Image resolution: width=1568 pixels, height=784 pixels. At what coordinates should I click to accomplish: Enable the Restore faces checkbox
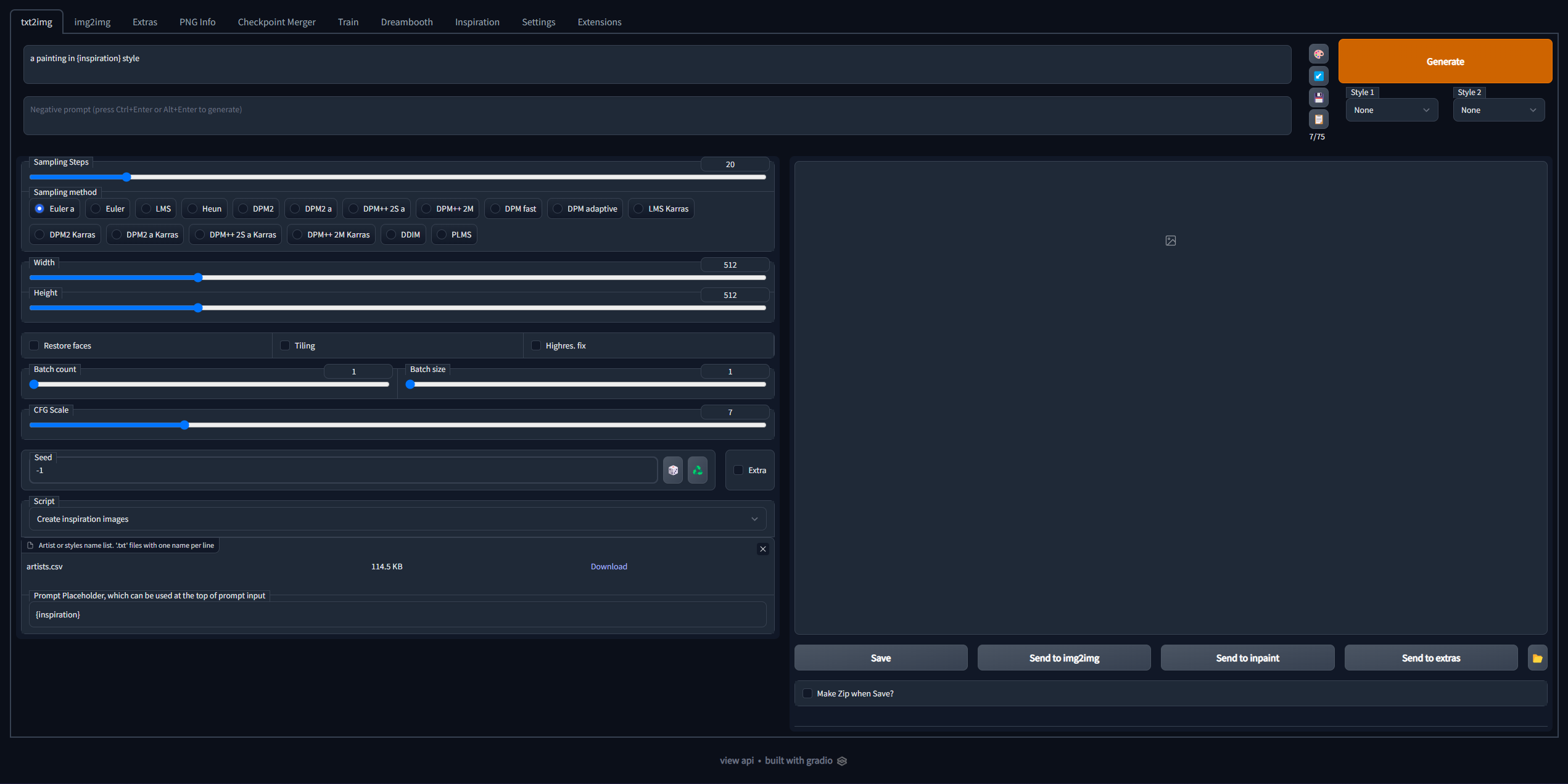click(35, 345)
